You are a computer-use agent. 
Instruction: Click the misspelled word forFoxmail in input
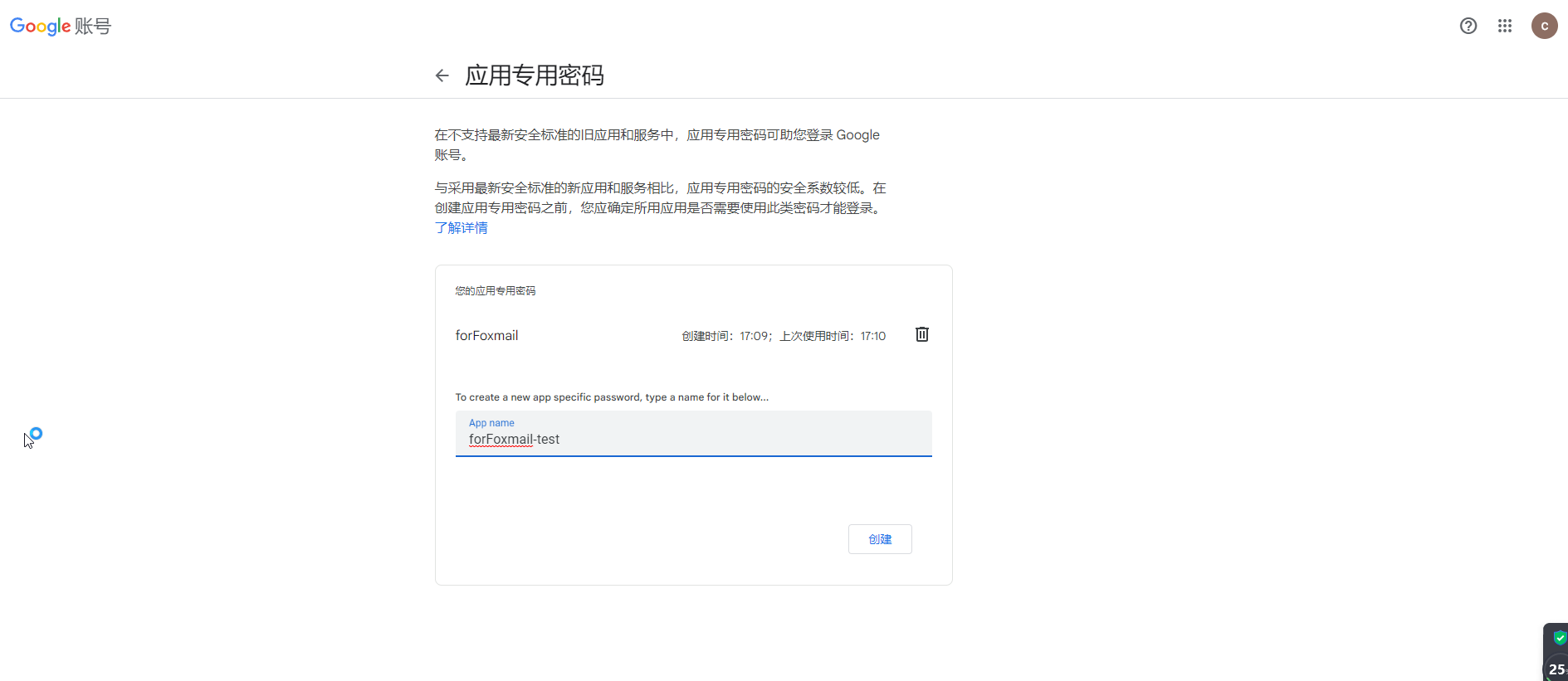coord(501,440)
